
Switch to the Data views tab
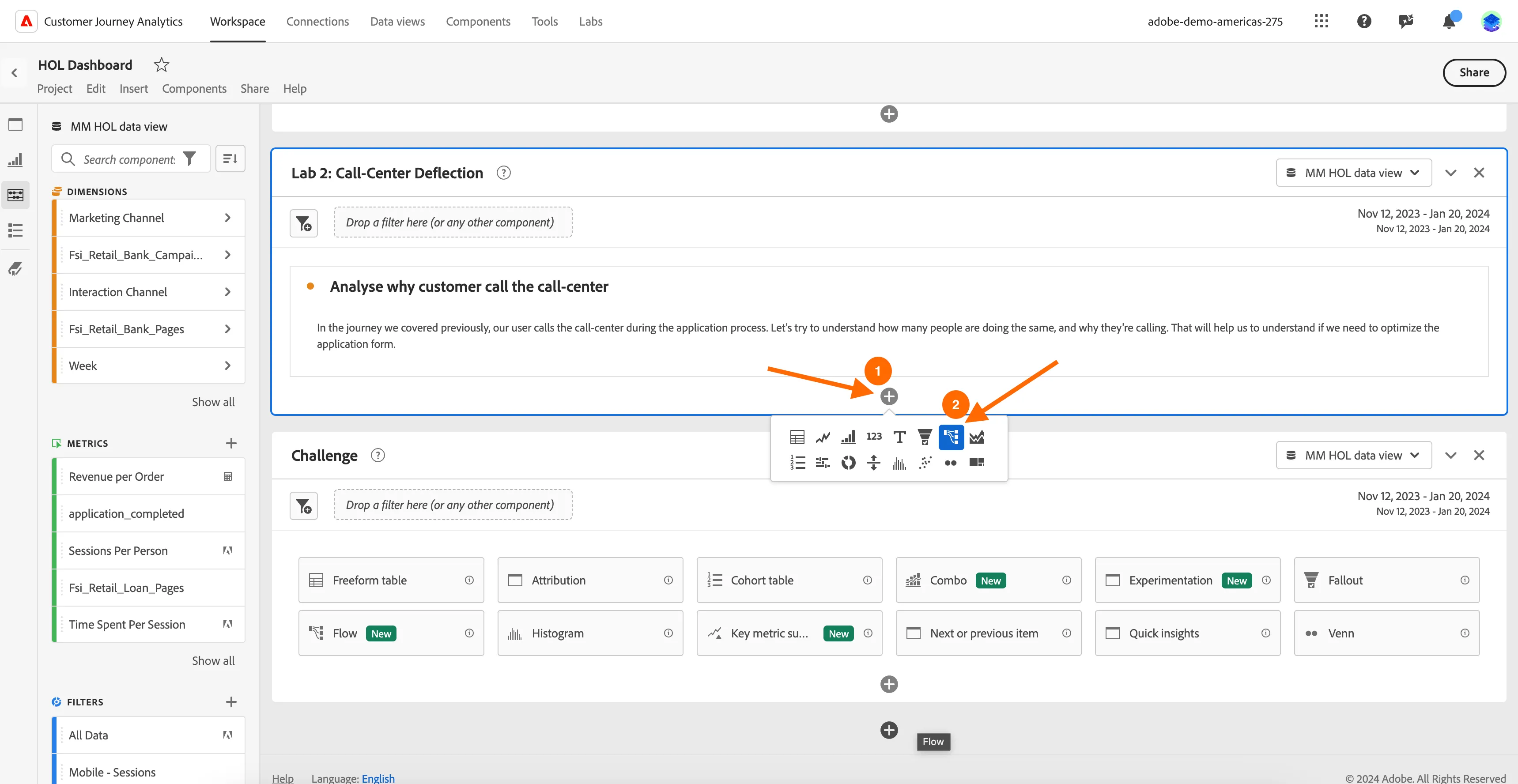pyautogui.click(x=397, y=21)
